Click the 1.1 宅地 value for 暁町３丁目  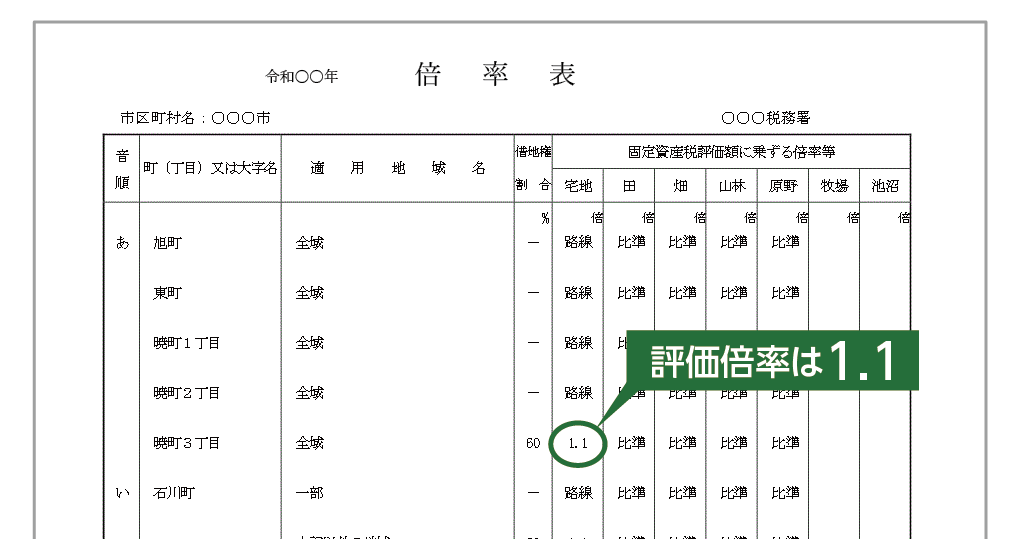click(x=578, y=444)
